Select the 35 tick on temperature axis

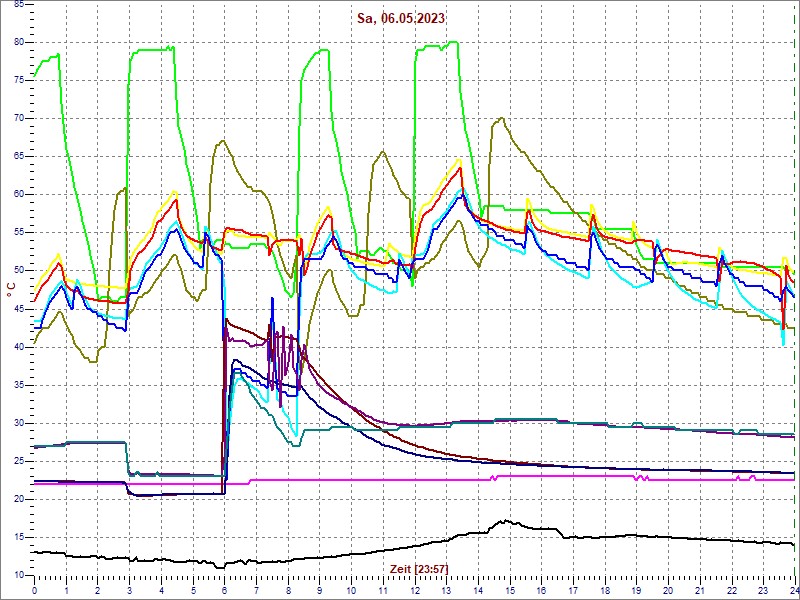pos(19,385)
